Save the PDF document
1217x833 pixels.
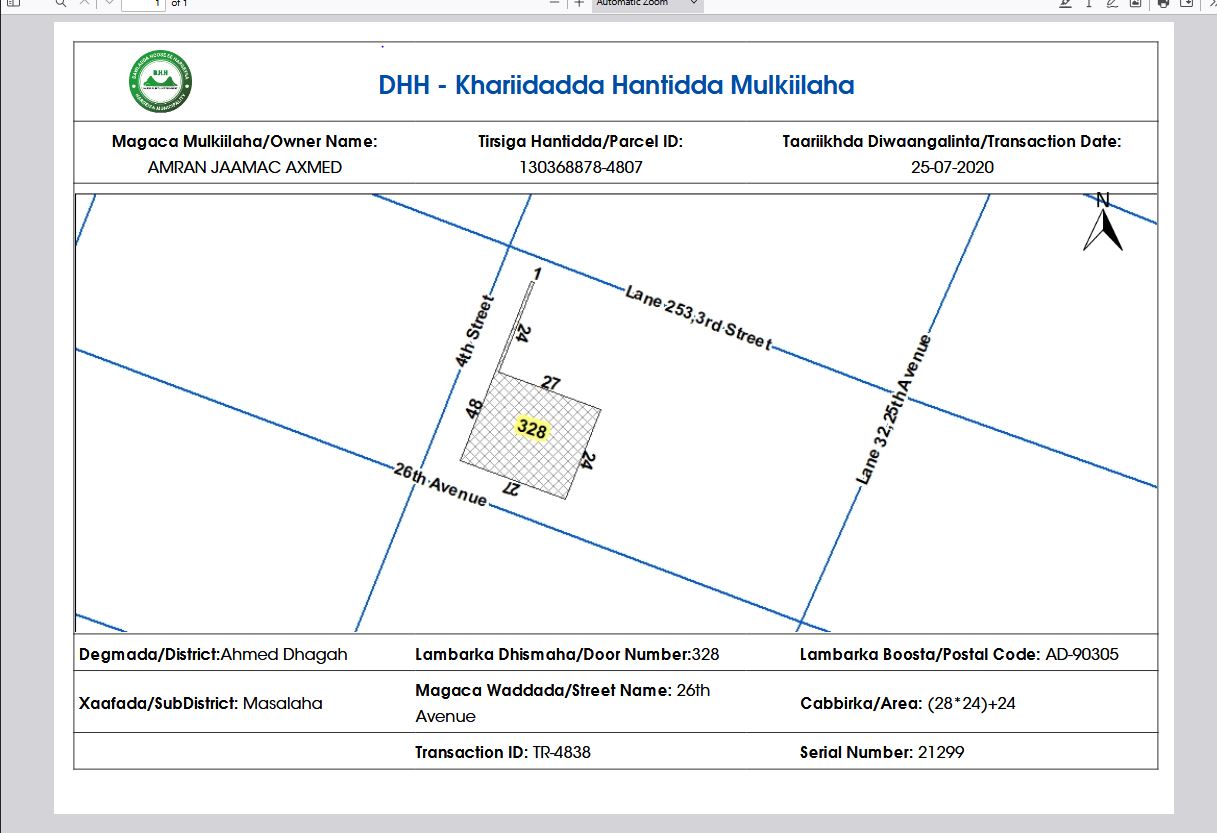(1187, 3)
